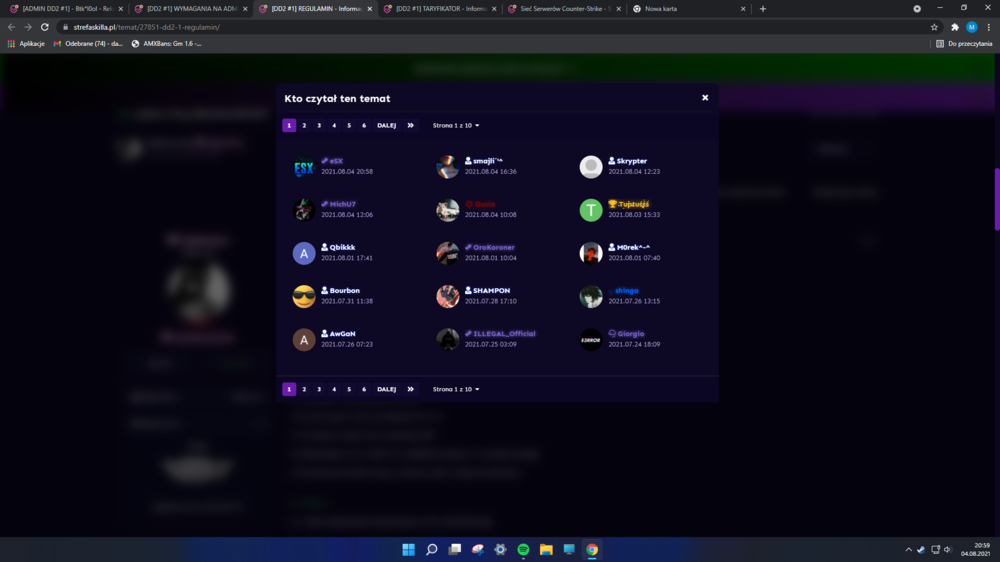
Task: Open OroKoroner user profile link
Action: pos(494,248)
